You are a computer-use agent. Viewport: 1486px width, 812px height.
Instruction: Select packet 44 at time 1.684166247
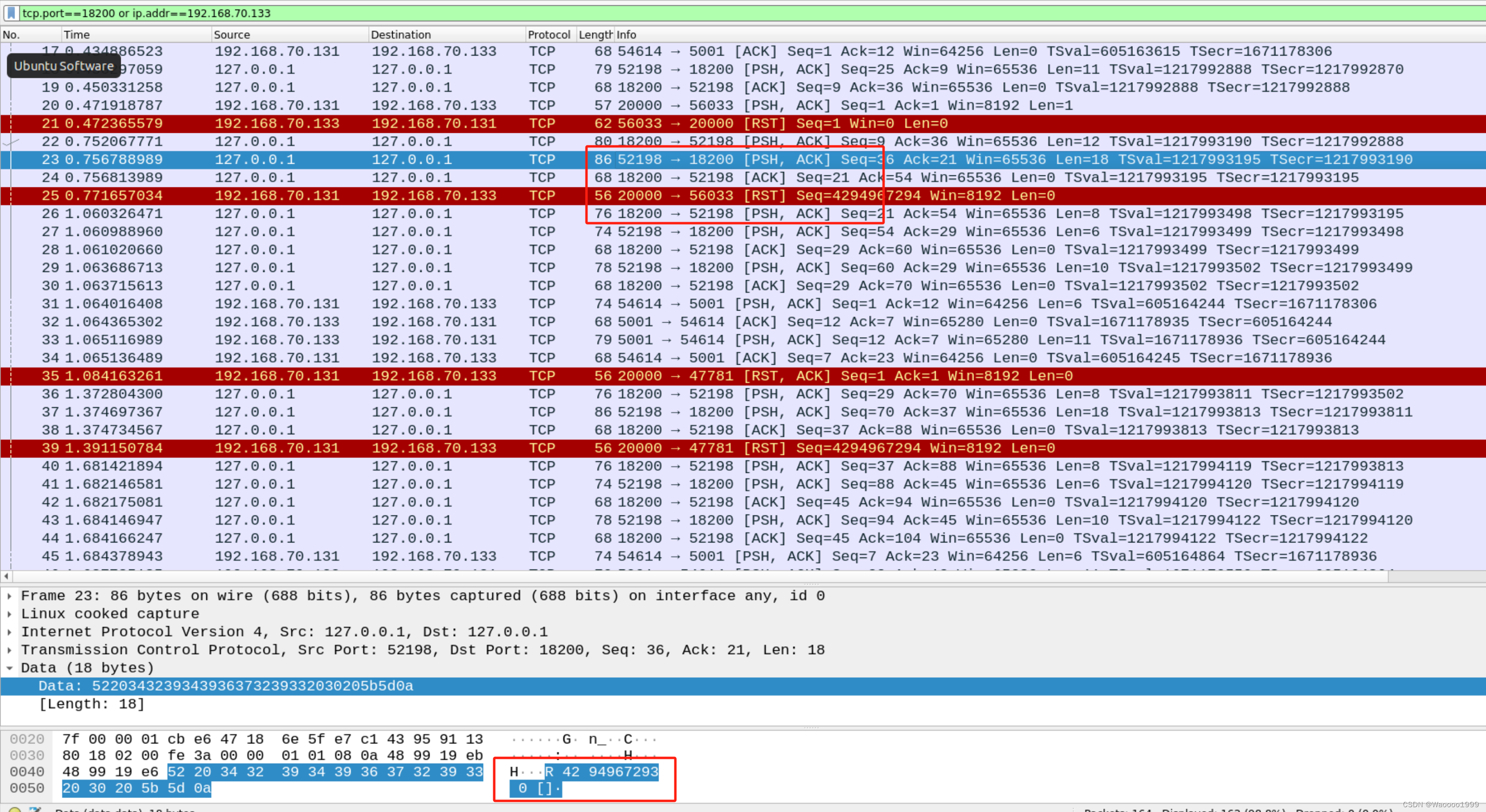pos(743,538)
